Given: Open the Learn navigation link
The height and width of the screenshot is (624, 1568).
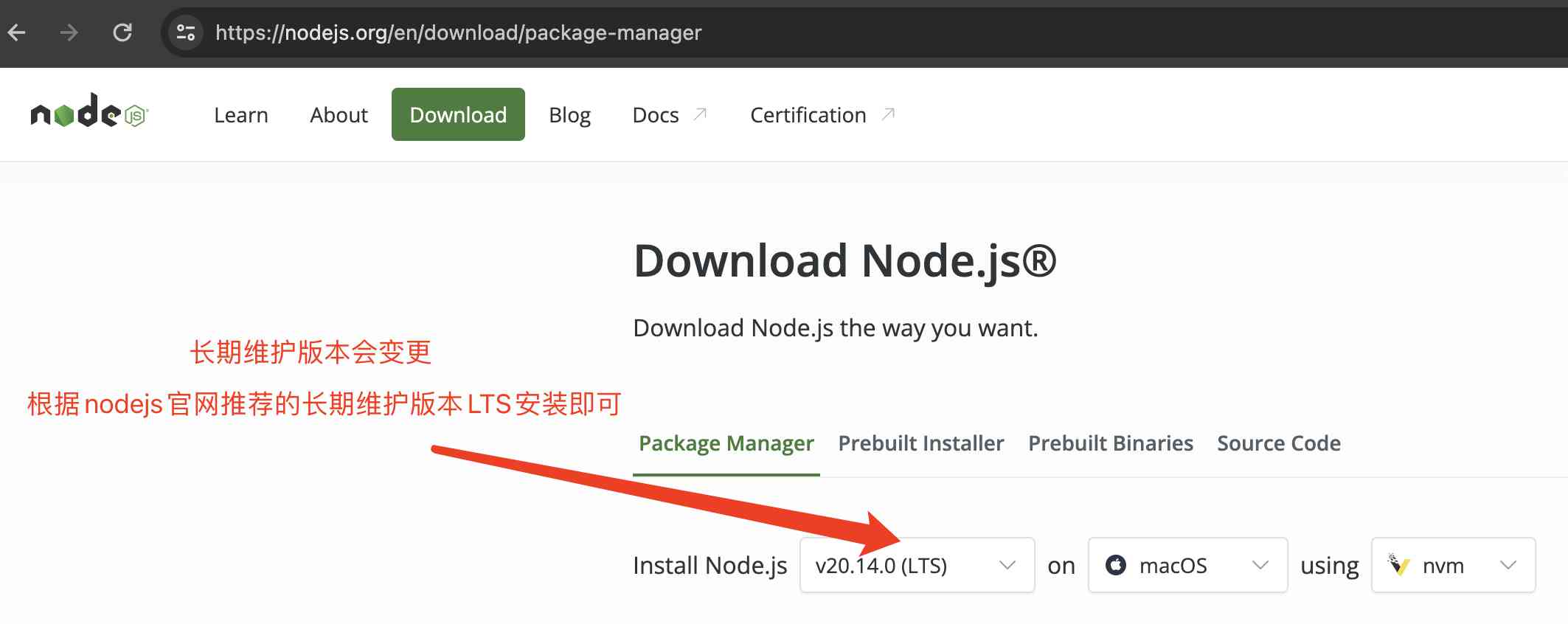Looking at the screenshot, I should coord(241,115).
